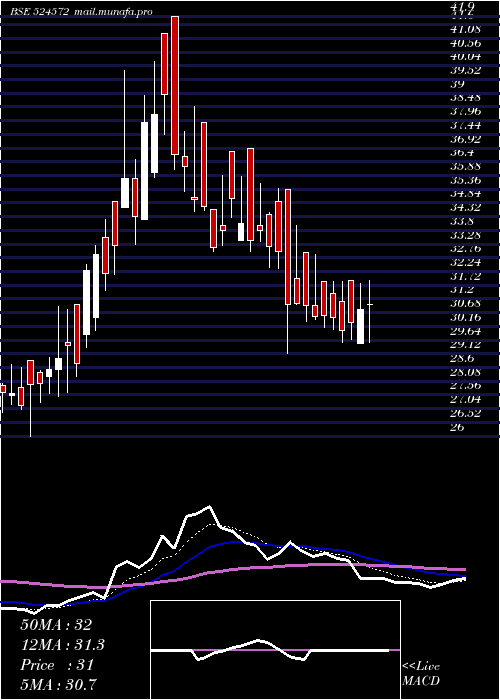
Task: Select the 26 price axis label
Action: pos(458,427)
